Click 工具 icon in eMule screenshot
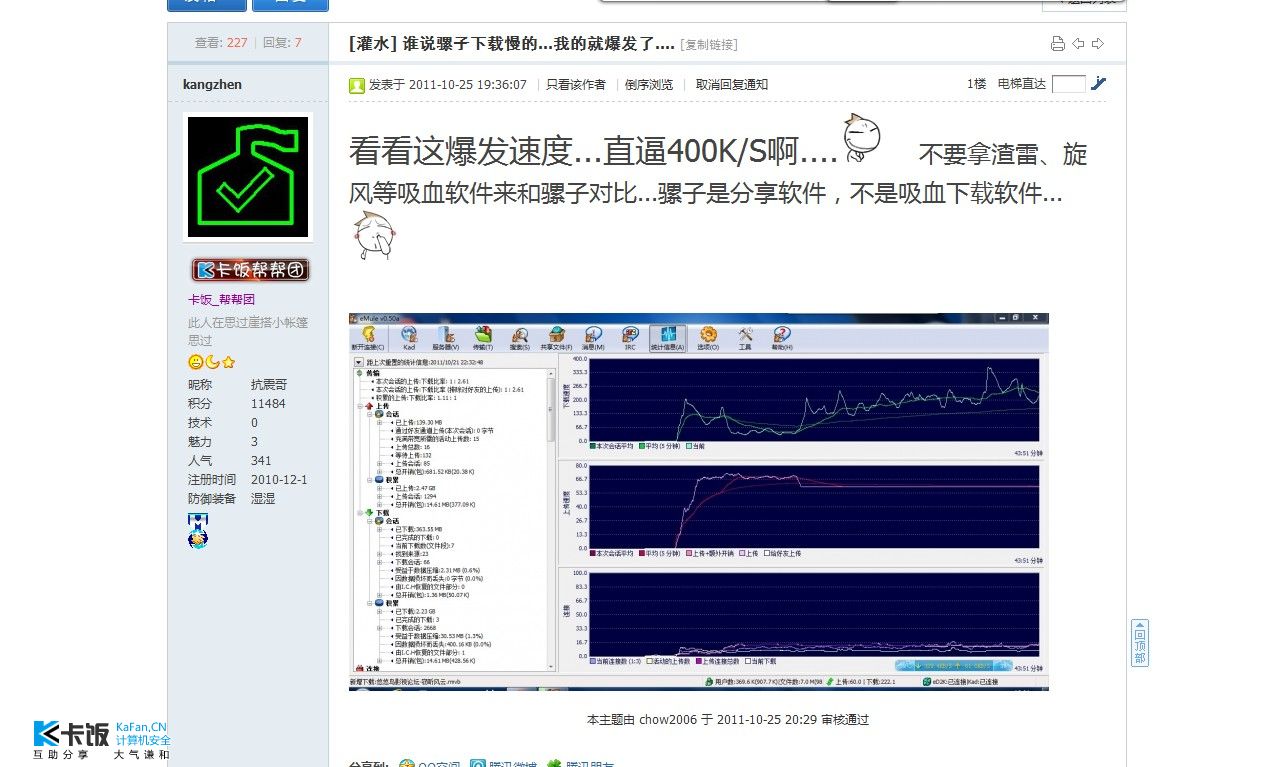Viewport: 1288px width, 767px height. point(745,338)
